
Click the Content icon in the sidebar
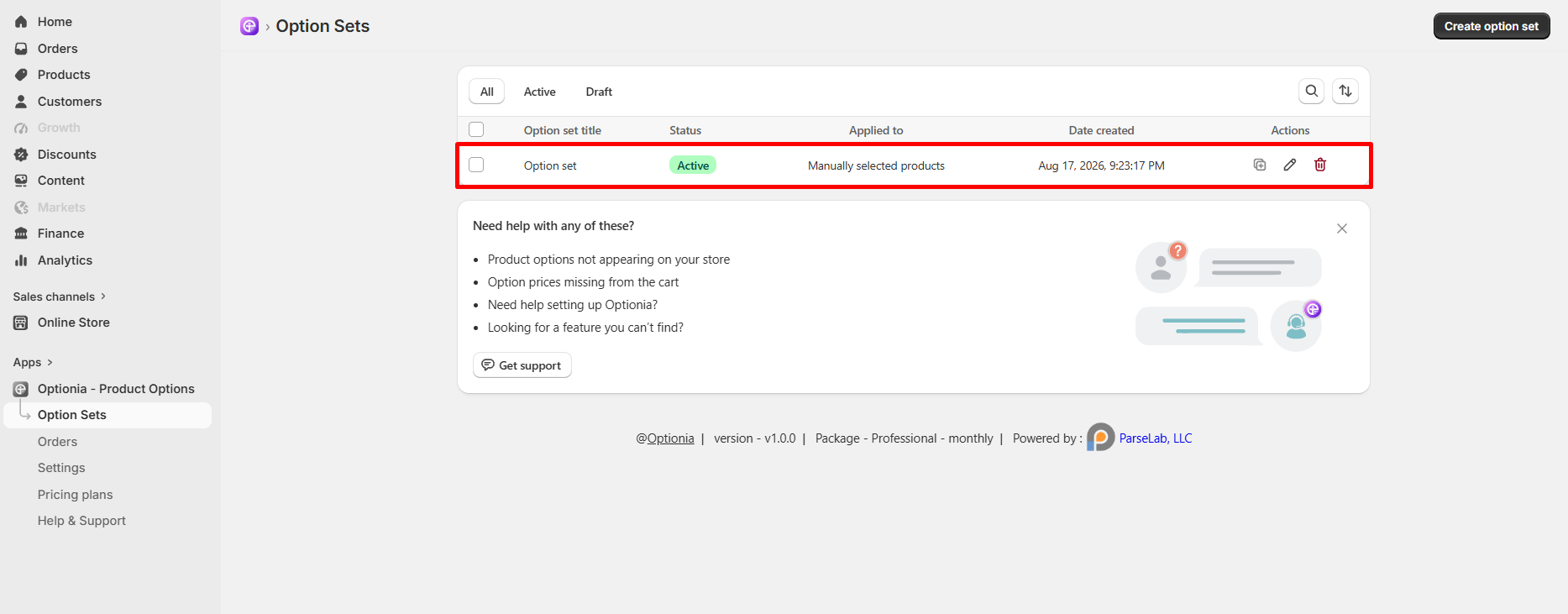pyautogui.click(x=21, y=181)
